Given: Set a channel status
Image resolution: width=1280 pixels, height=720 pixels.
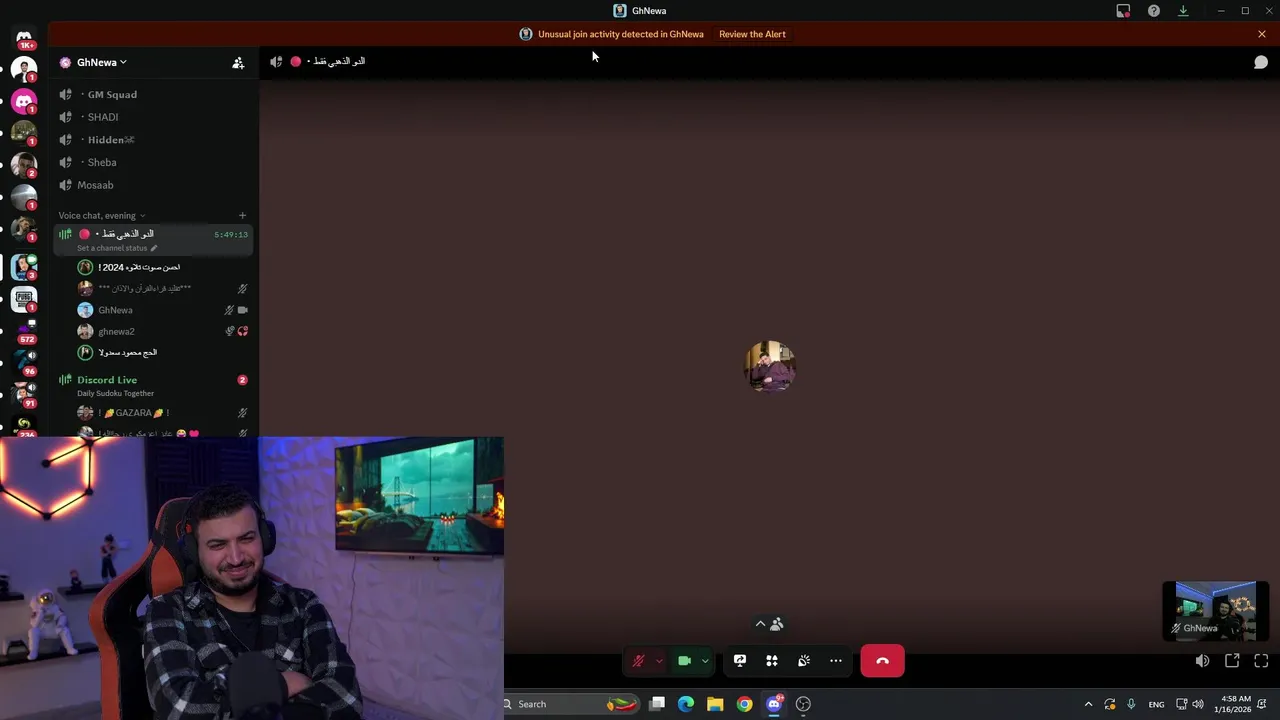Looking at the screenshot, I should pyautogui.click(x=117, y=248).
